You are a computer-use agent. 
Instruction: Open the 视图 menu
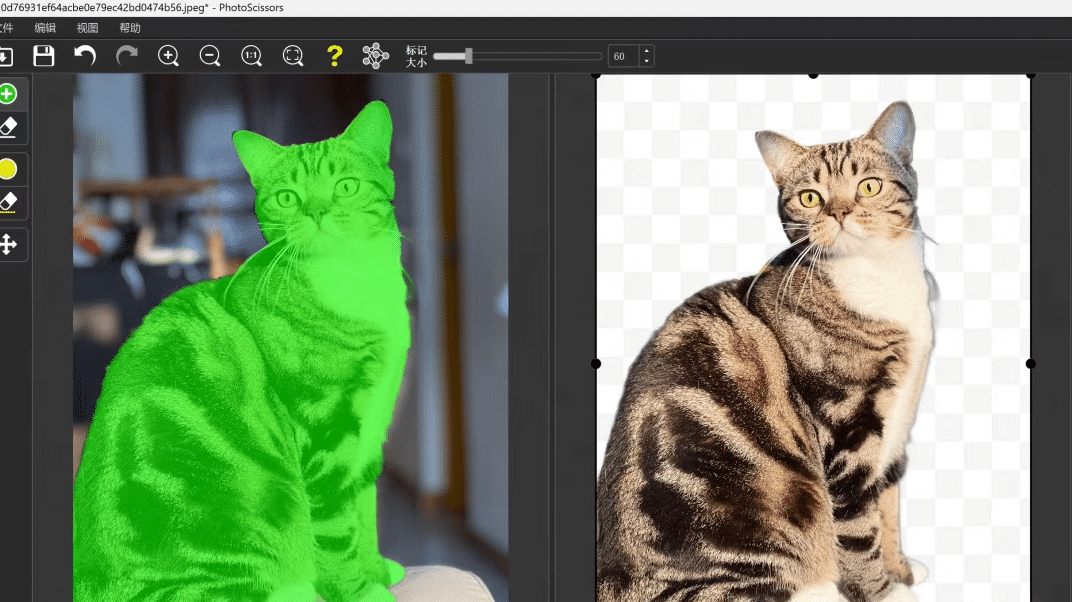[x=88, y=28]
